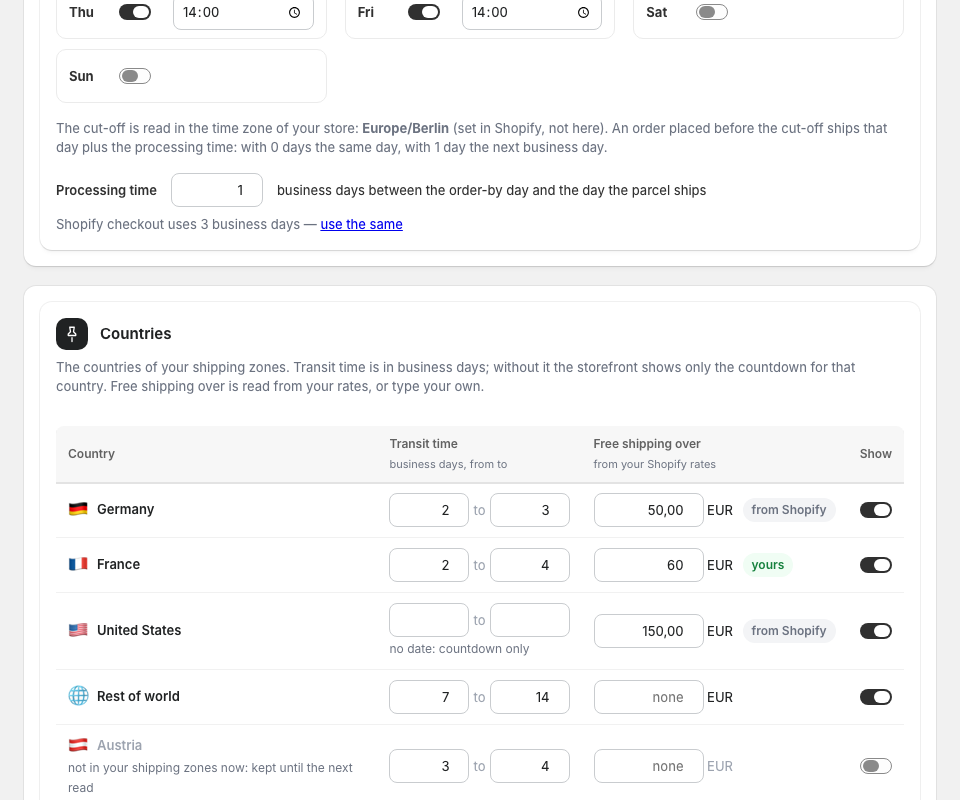Edit Germany transit time from field
This screenshot has width=960, height=800.
click(429, 510)
